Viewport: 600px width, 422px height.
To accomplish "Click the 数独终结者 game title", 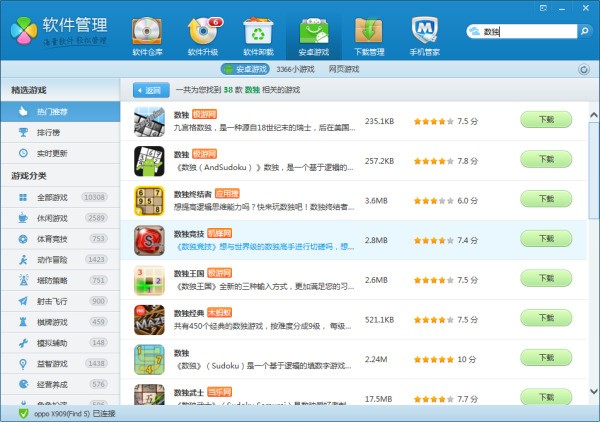I will 192,194.
